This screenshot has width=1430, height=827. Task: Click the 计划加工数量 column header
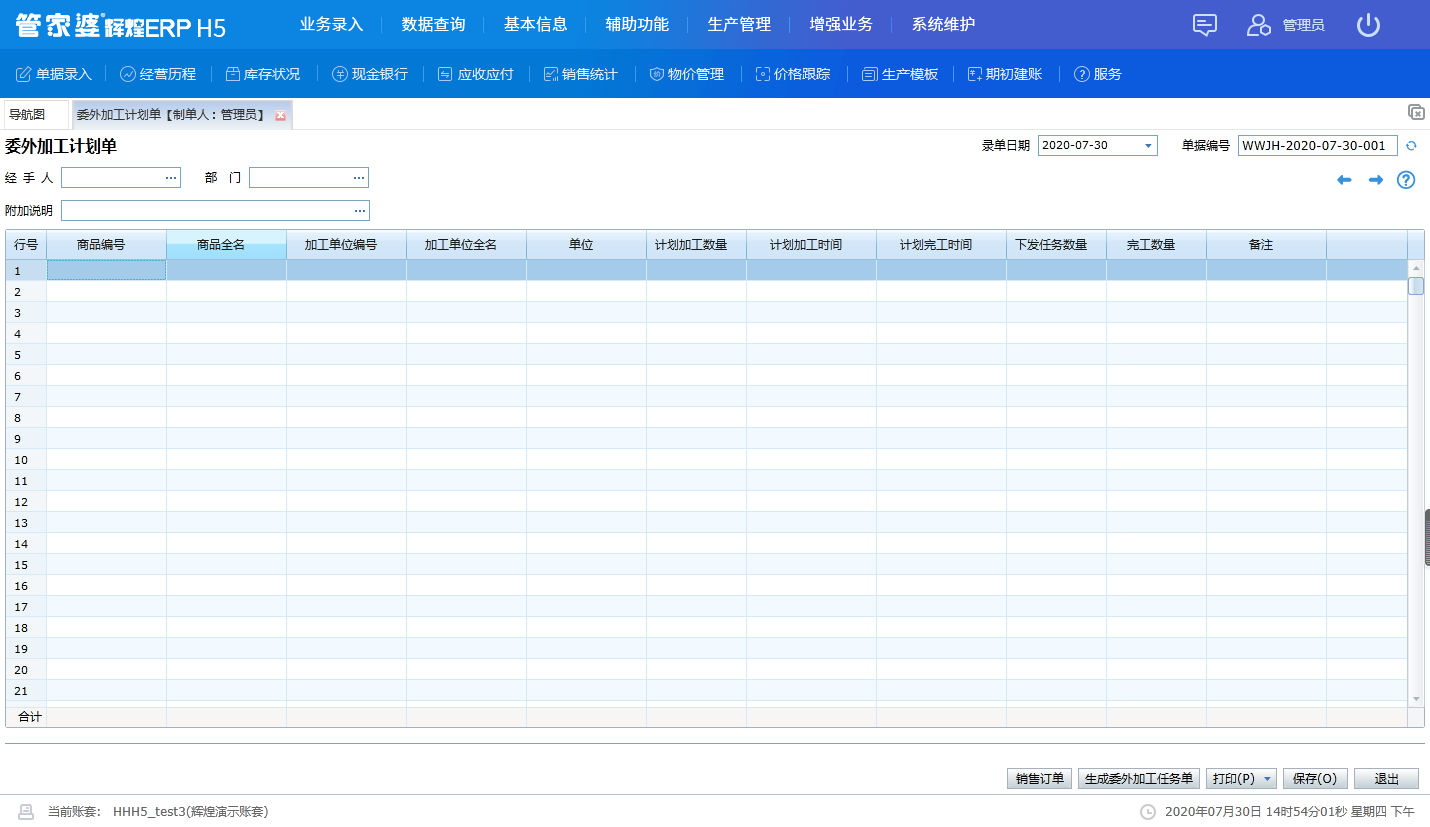pyautogui.click(x=696, y=245)
